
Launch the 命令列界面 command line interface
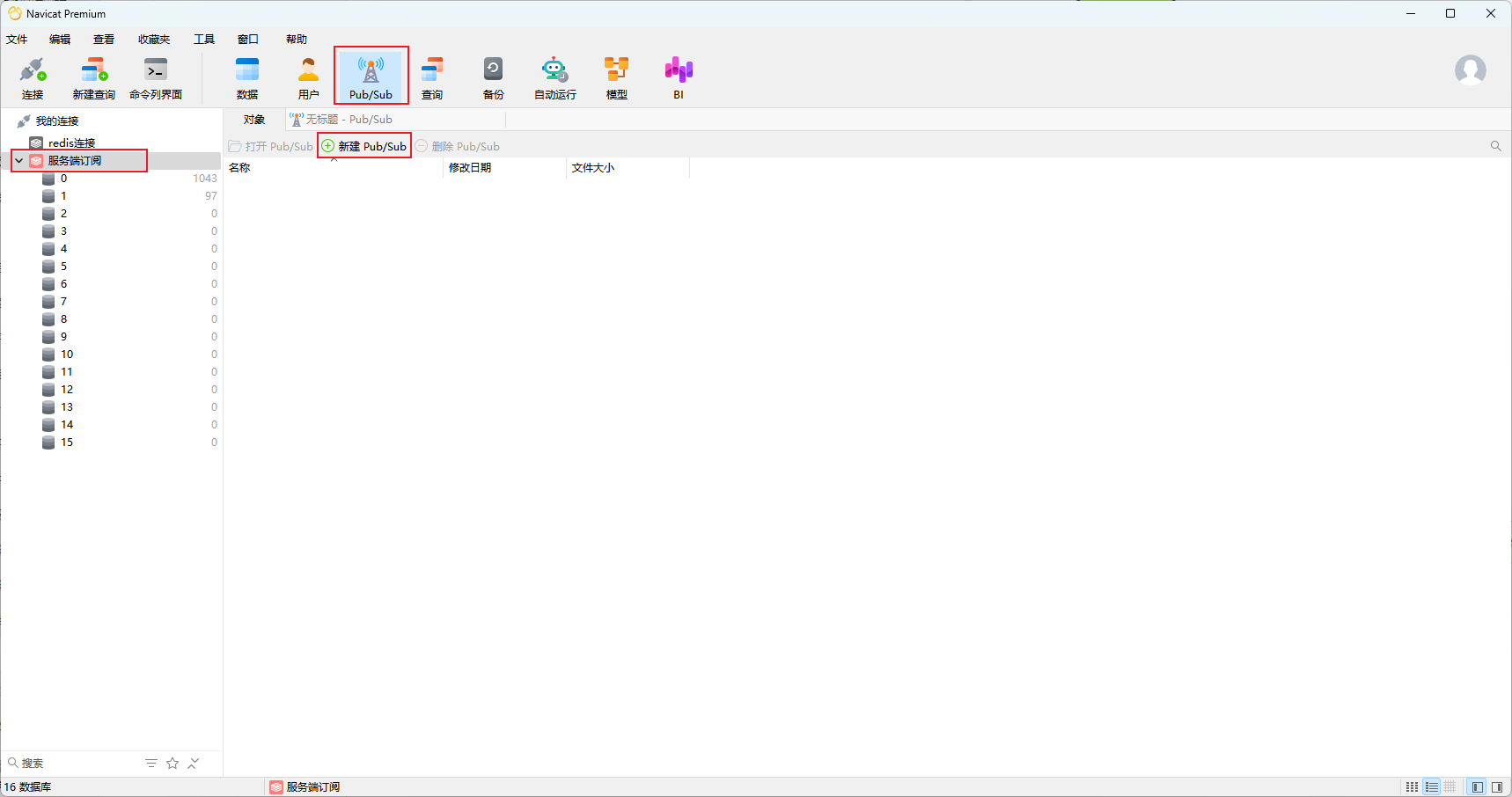156,78
